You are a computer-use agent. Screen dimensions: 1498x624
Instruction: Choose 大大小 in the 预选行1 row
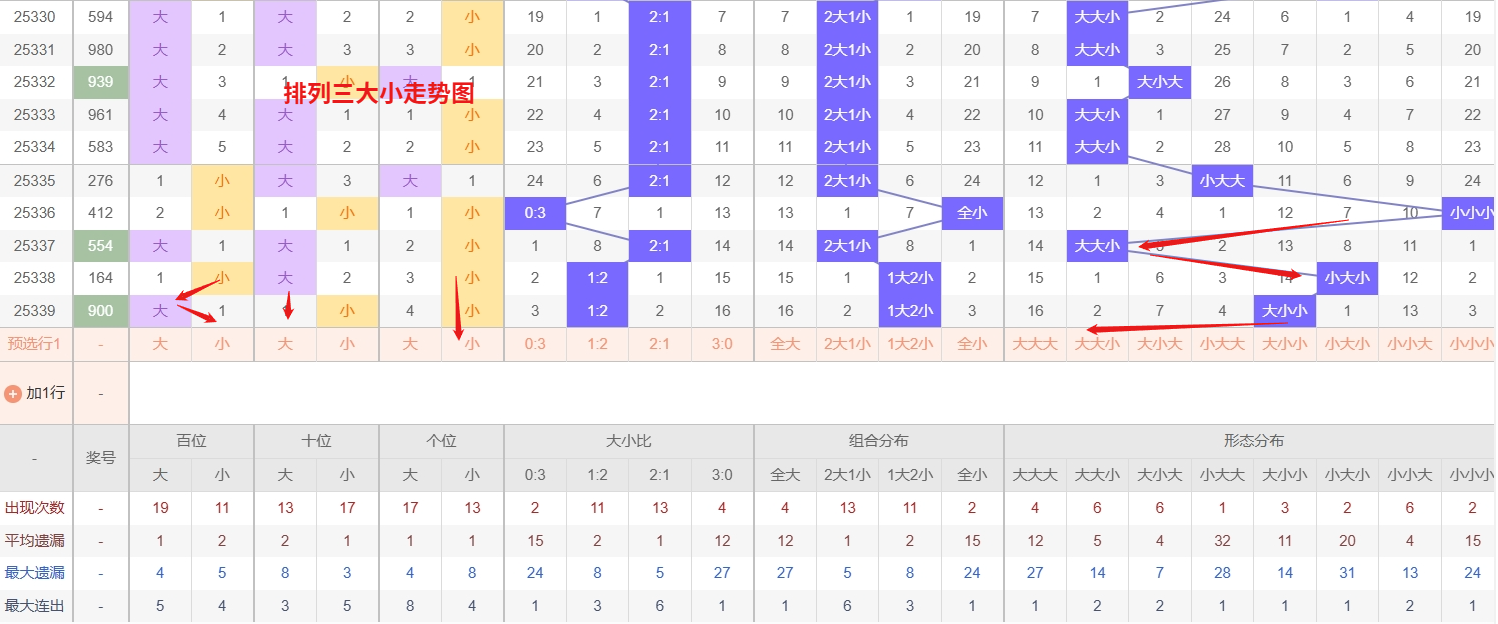pos(1097,344)
